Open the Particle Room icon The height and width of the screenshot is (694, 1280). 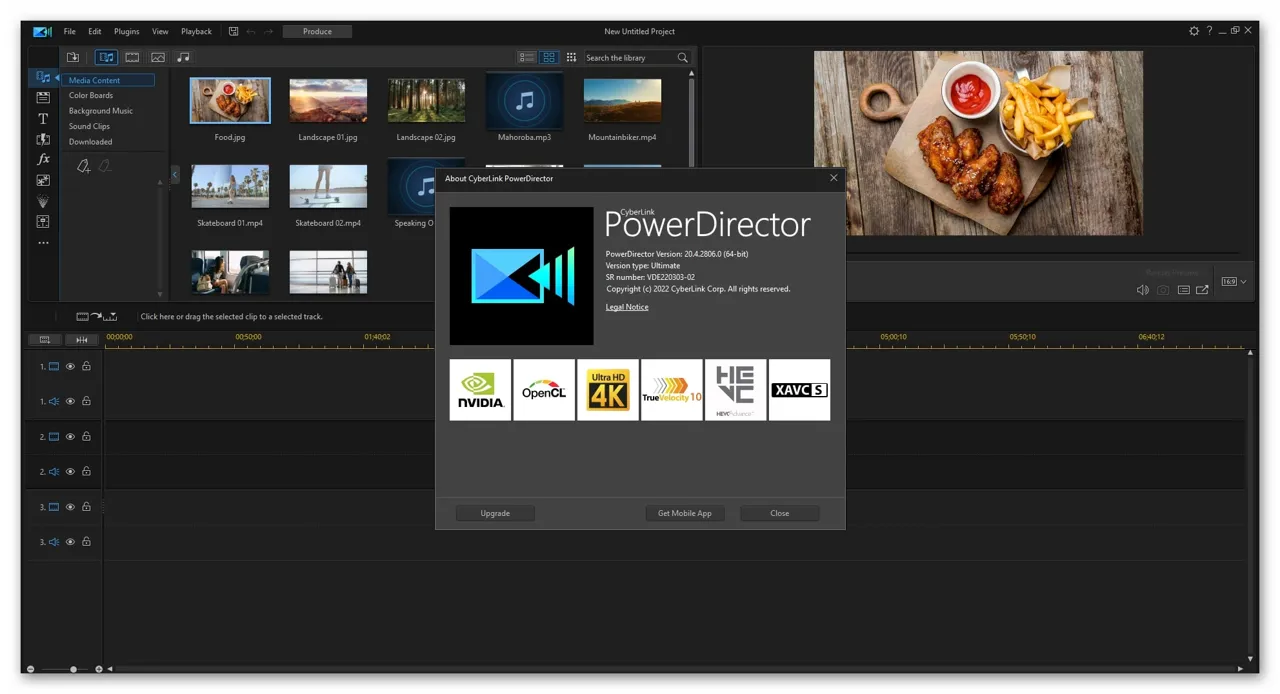pos(43,201)
